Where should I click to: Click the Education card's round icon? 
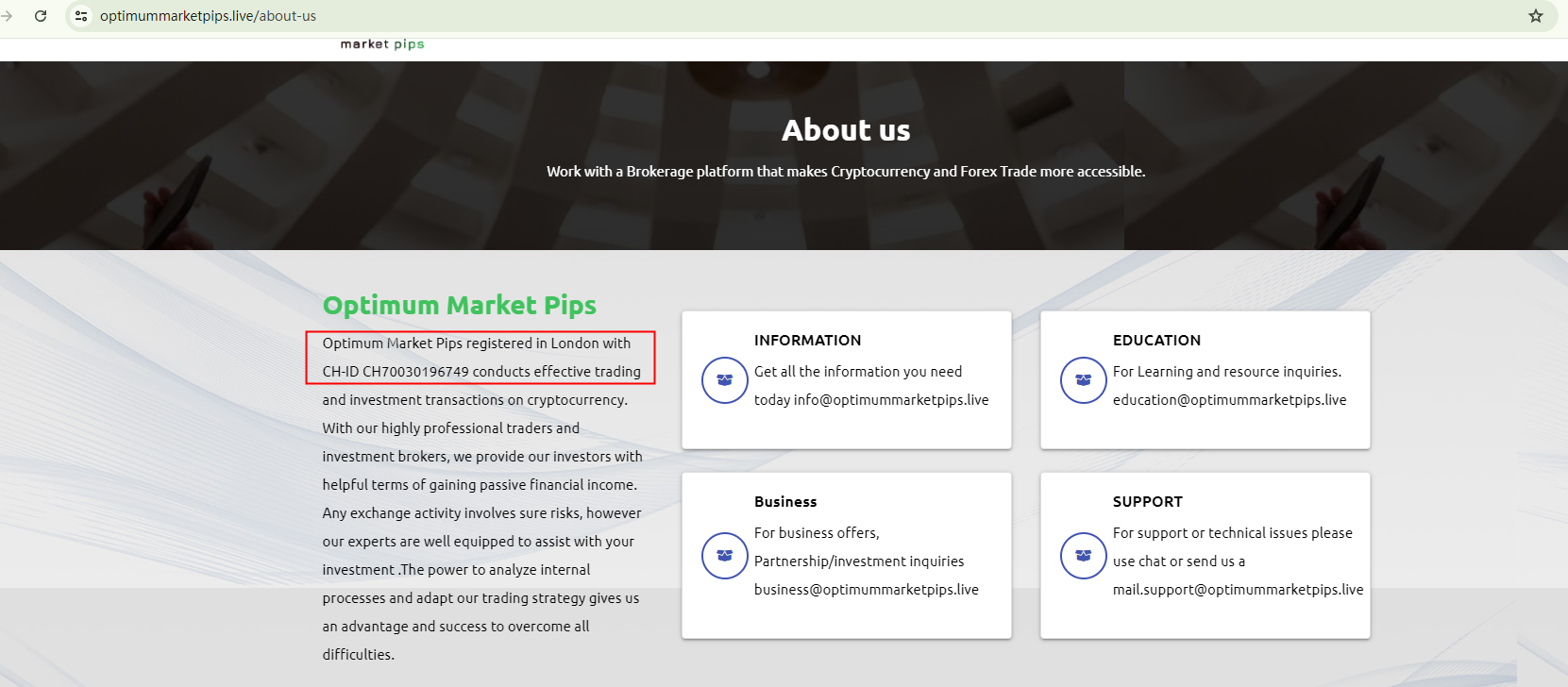click(1083, 380)
